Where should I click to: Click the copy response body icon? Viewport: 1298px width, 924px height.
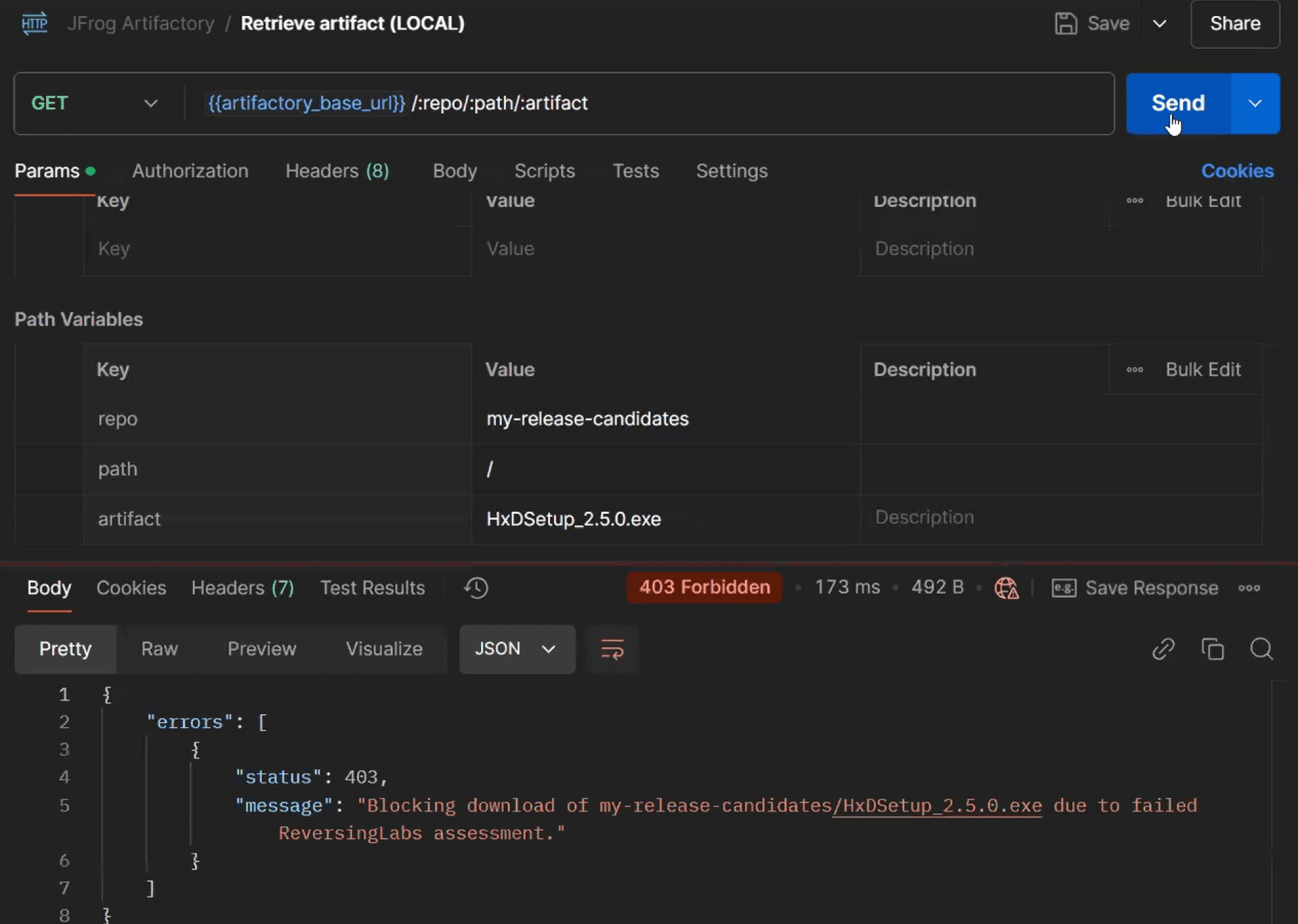[1212, 648]
